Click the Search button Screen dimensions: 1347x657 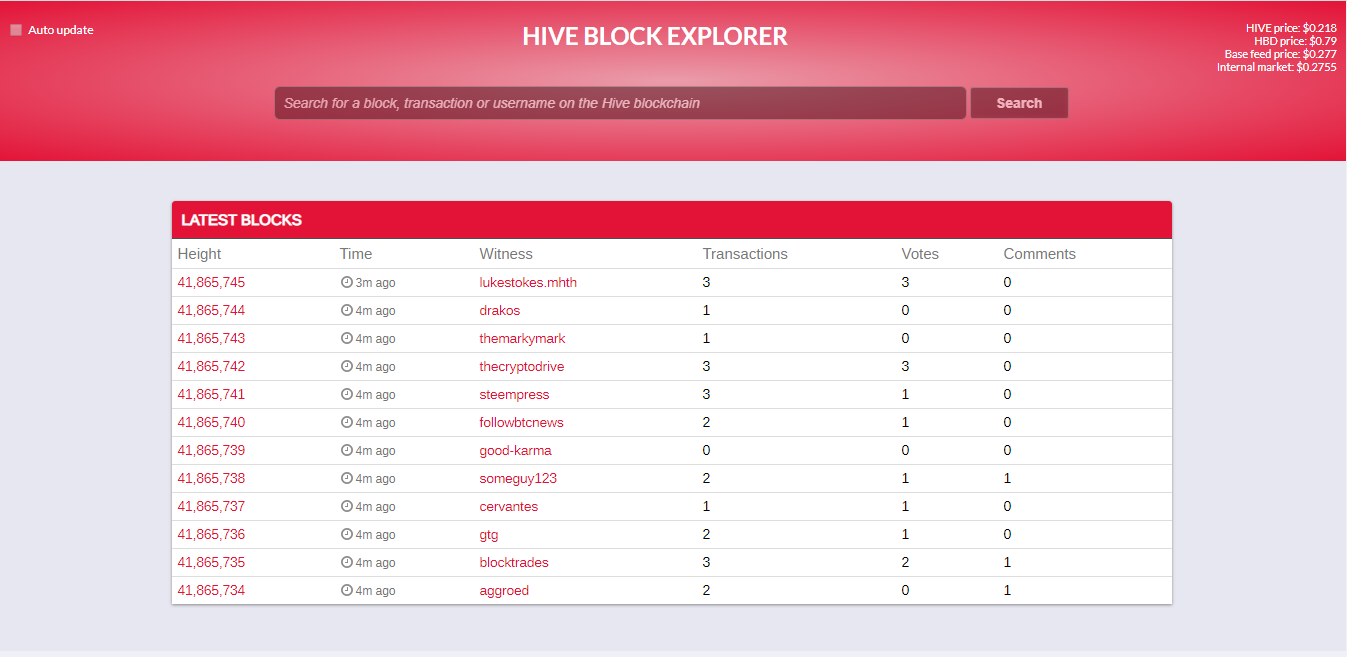(x=1019, y=103)
